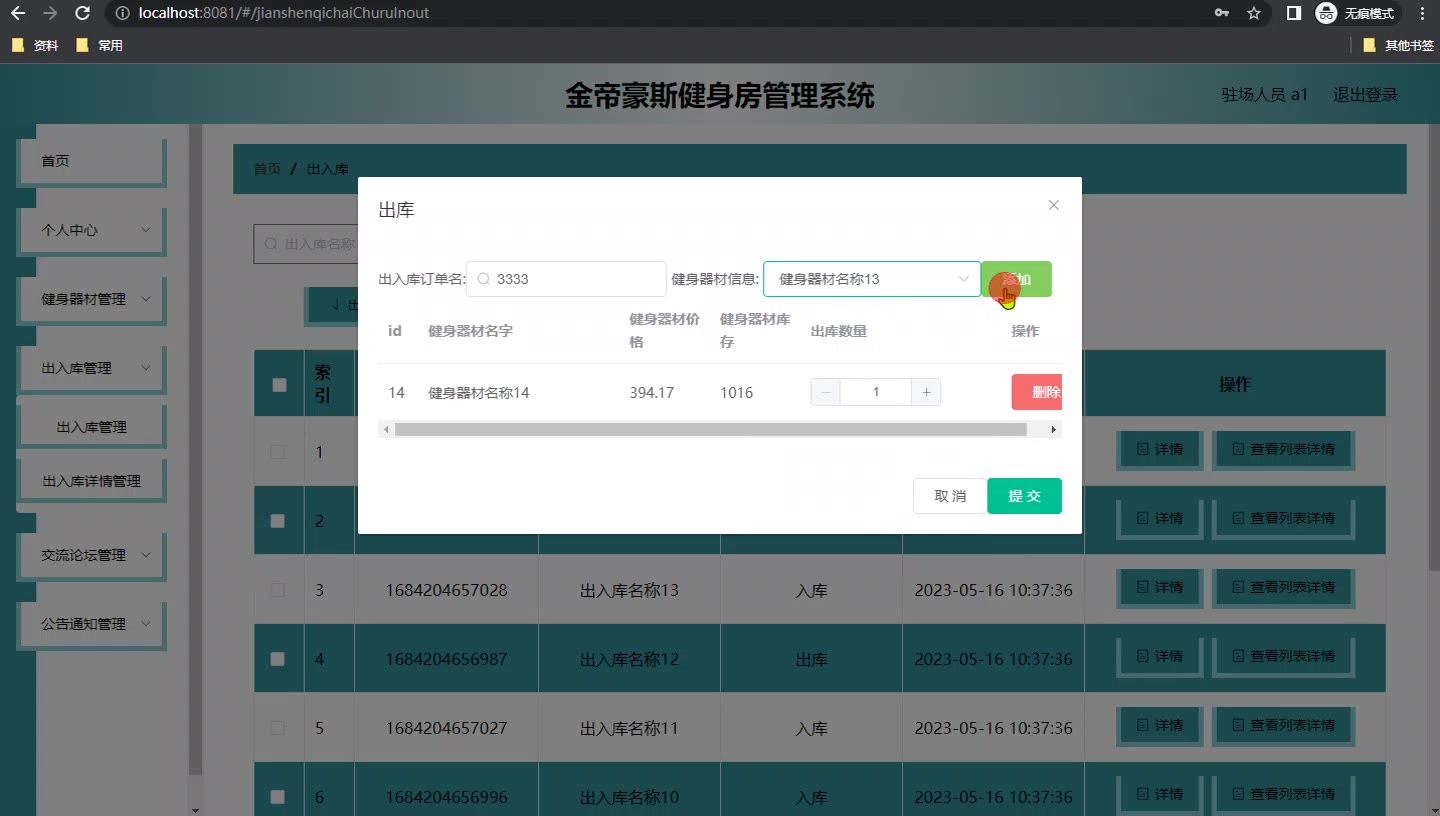Click 退出登录 link in header

click(1365, 95)
